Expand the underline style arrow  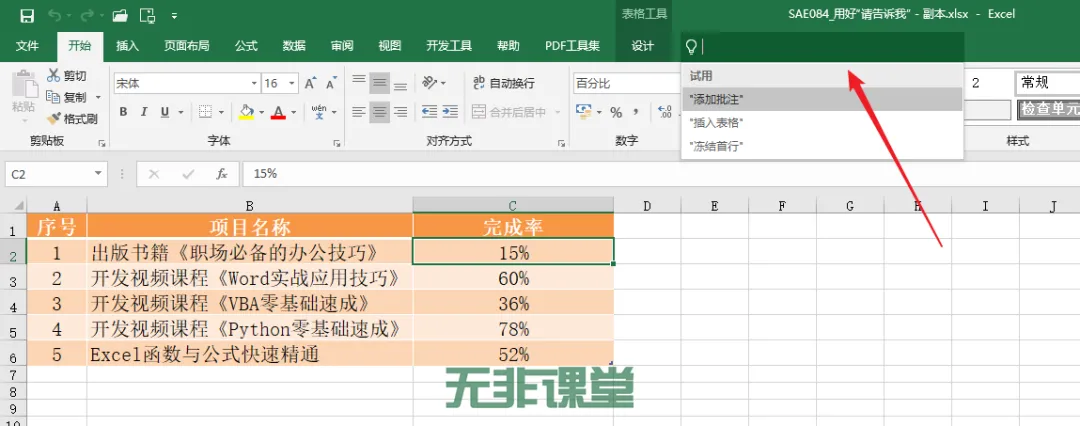(x=180, y=112)
